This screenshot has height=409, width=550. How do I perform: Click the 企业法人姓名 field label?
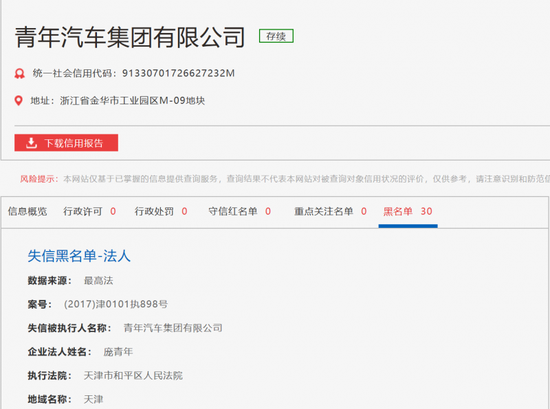pyautogui.click(x=59, y=352)
